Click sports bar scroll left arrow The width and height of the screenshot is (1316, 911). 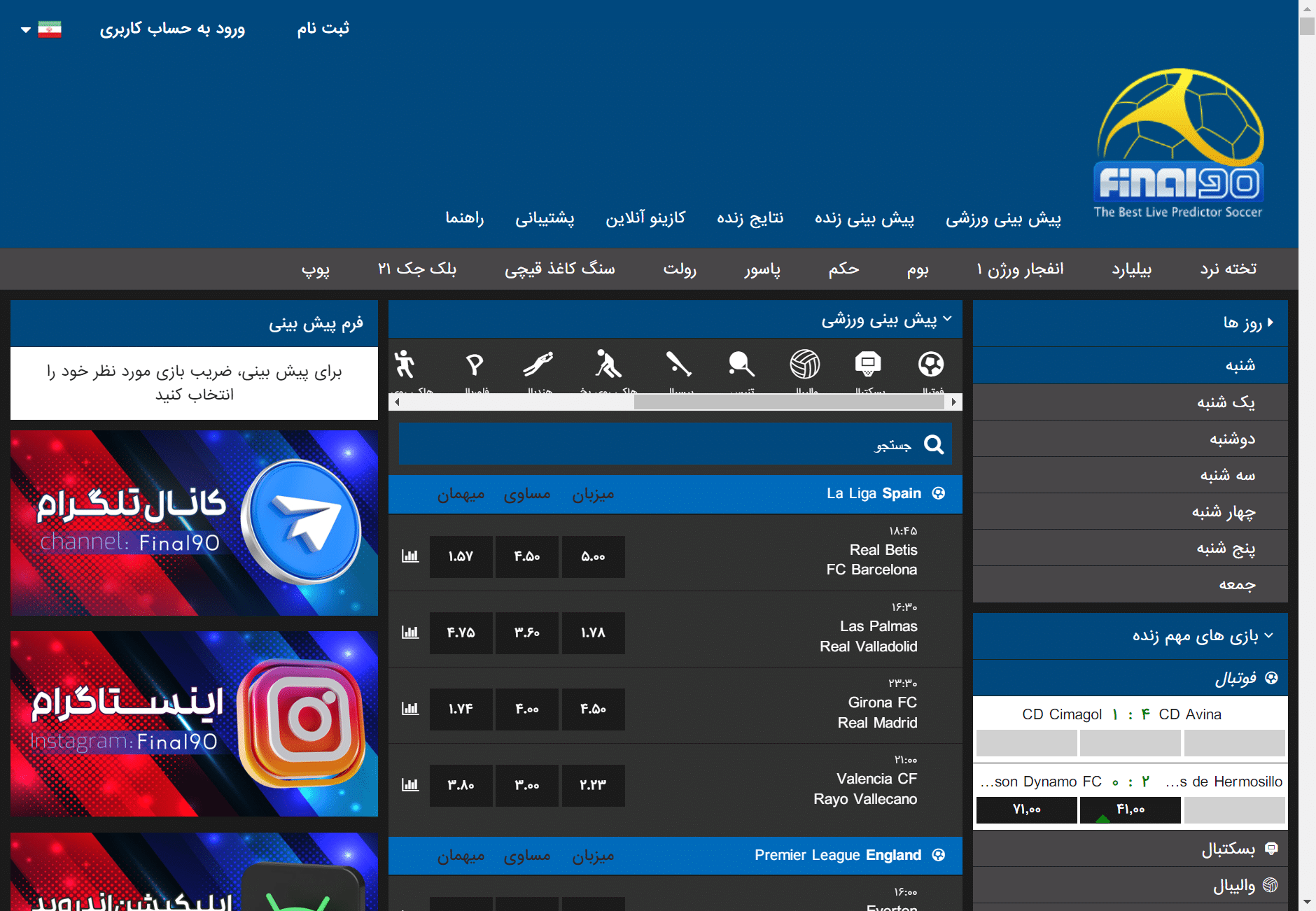coord(397,402)
